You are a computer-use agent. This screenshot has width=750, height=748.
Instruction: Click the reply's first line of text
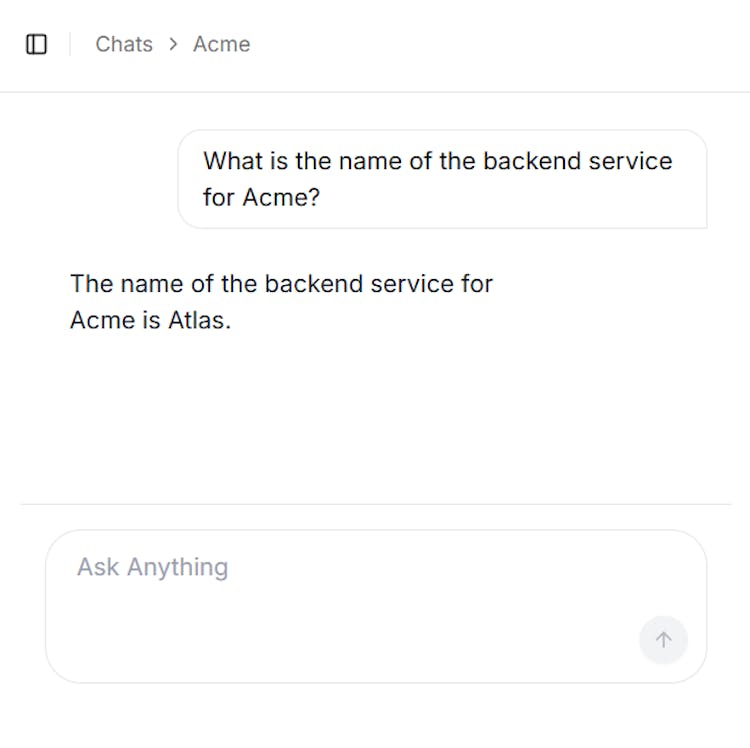point(281,284)
